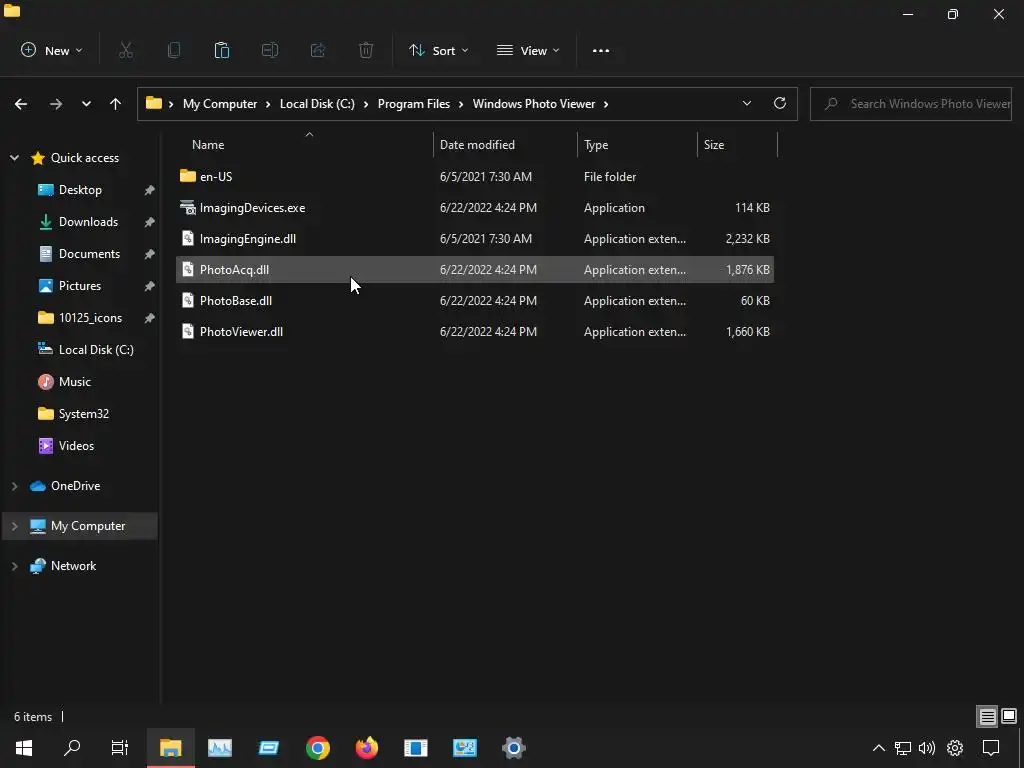Select the ImagingEngine.dll file name
The height and width of the screenshot is (768, 1024).
248,238
